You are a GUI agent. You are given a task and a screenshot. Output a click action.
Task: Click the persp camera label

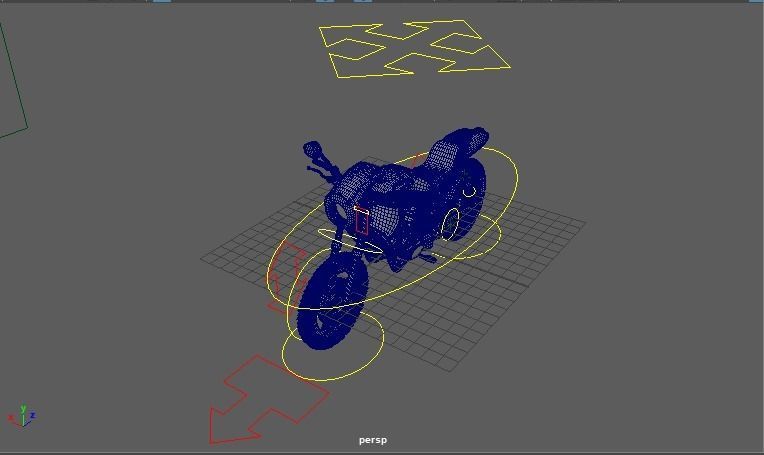click(373, 440)
